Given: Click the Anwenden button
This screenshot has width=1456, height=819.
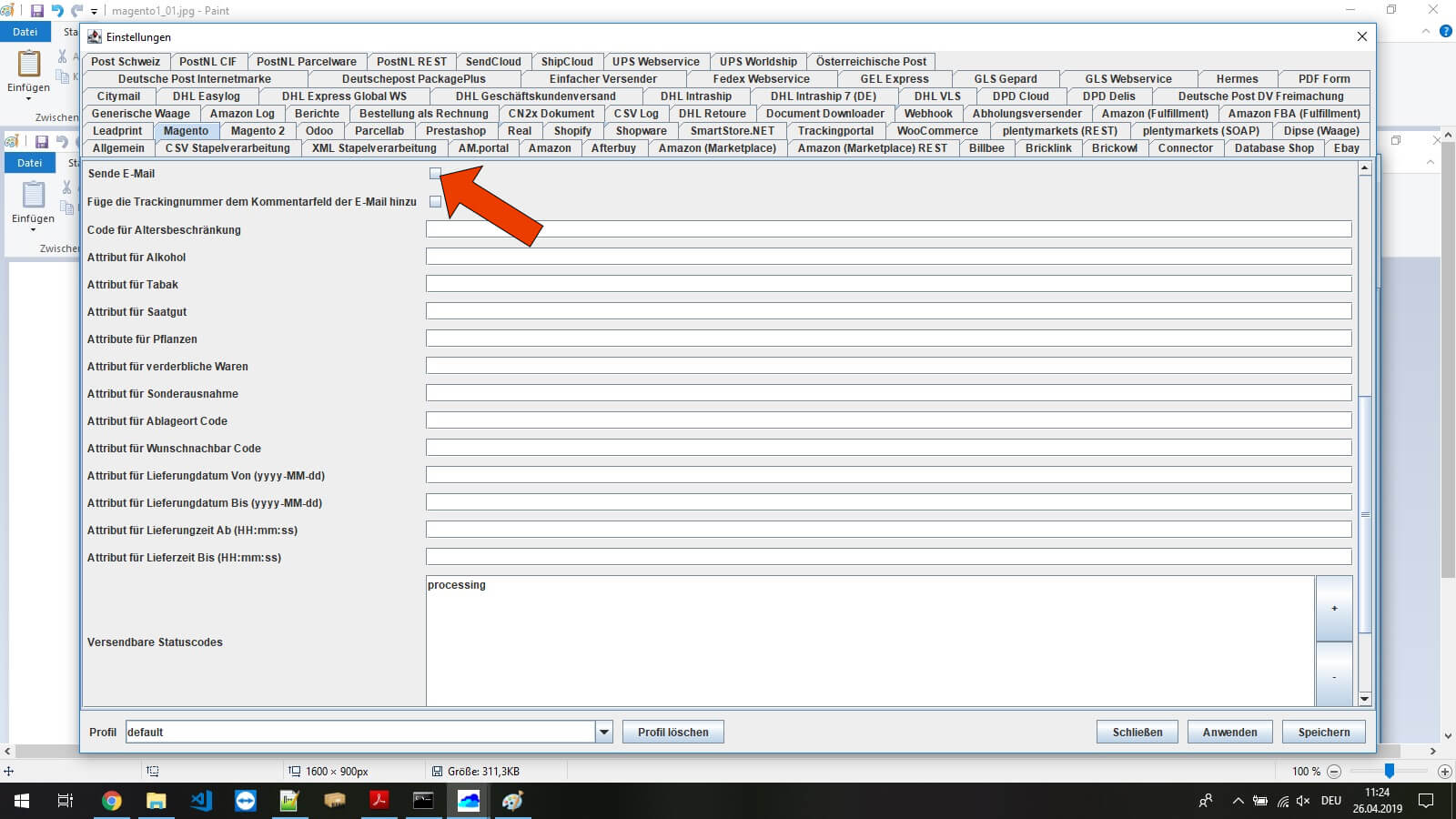Looking at the screenshot, I should pos(1229,732).
